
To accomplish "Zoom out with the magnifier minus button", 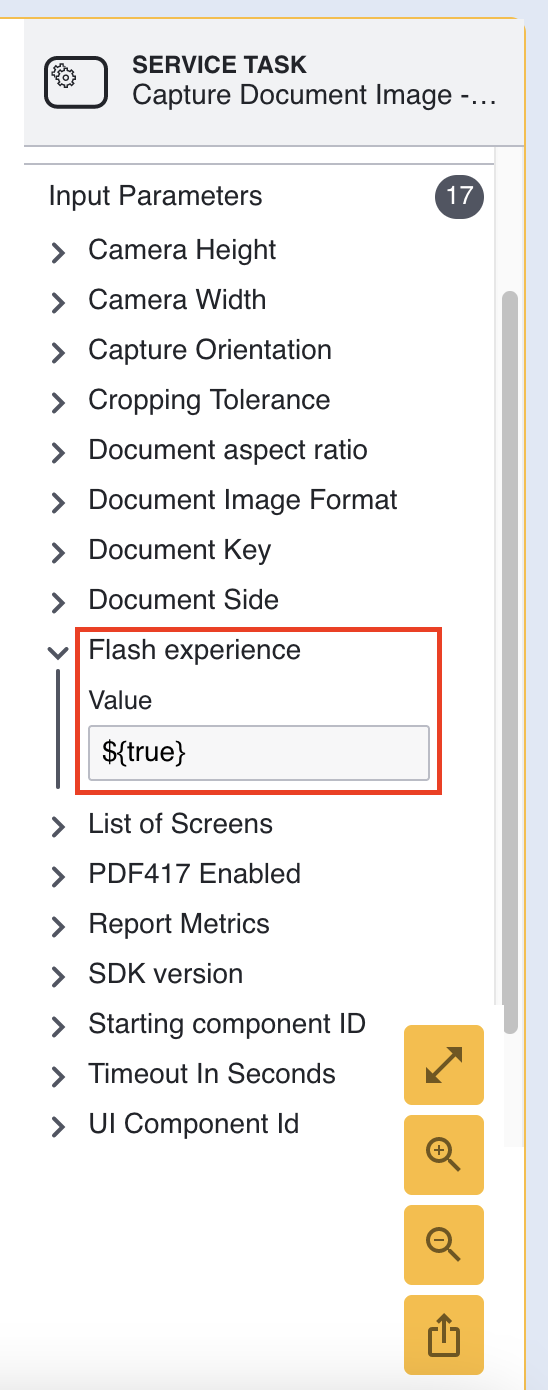I will [444, 1245].
